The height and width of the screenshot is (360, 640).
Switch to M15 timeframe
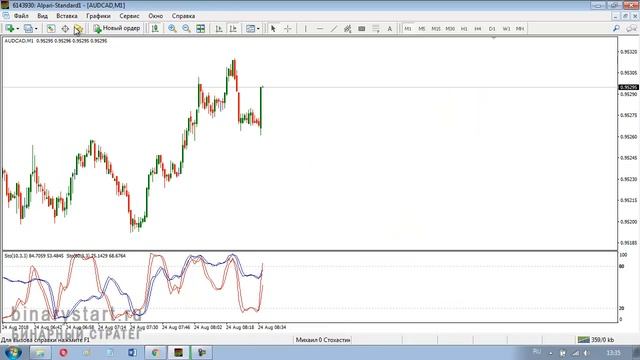click(x=436, y=29)
